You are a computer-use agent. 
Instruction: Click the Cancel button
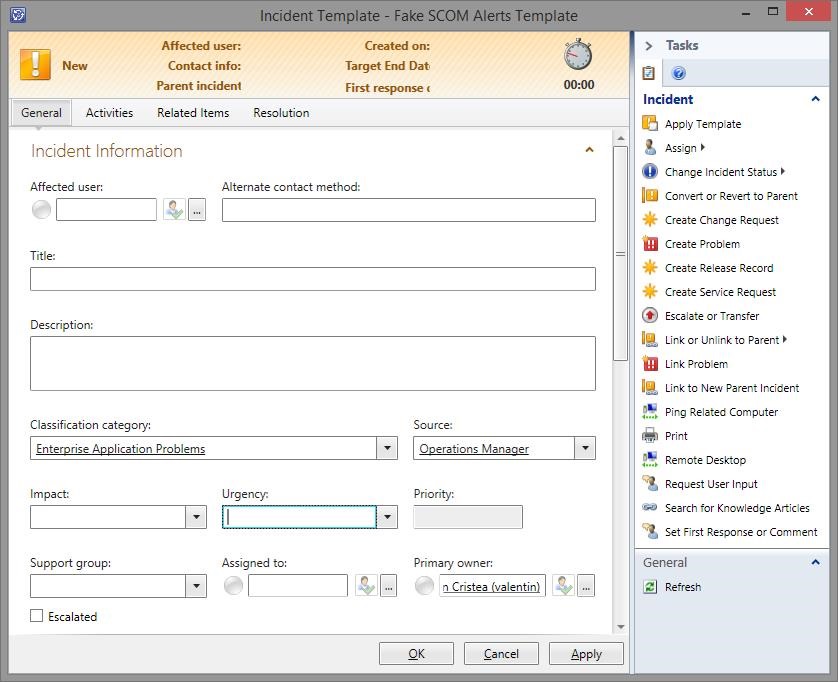tap(501, 654)
